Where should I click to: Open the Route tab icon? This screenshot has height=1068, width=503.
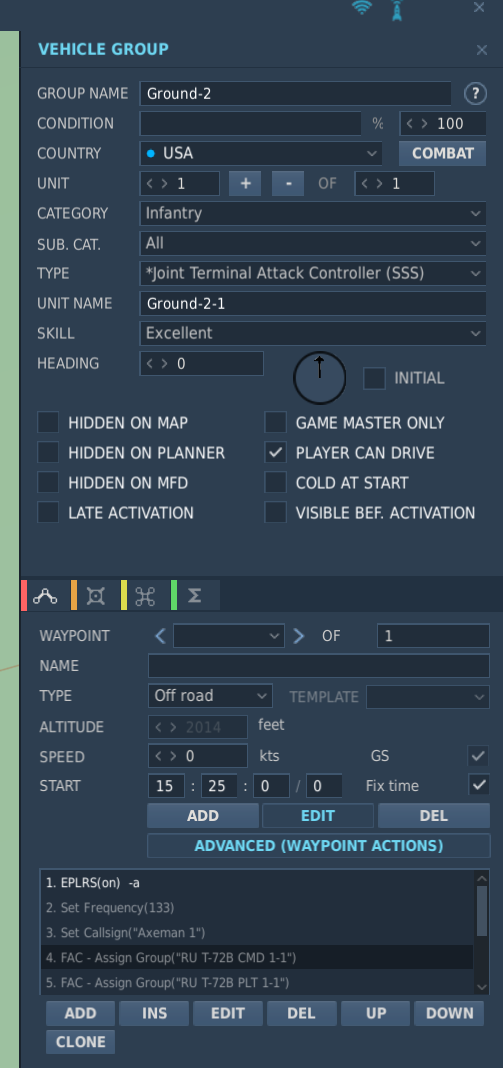(46, 596)
